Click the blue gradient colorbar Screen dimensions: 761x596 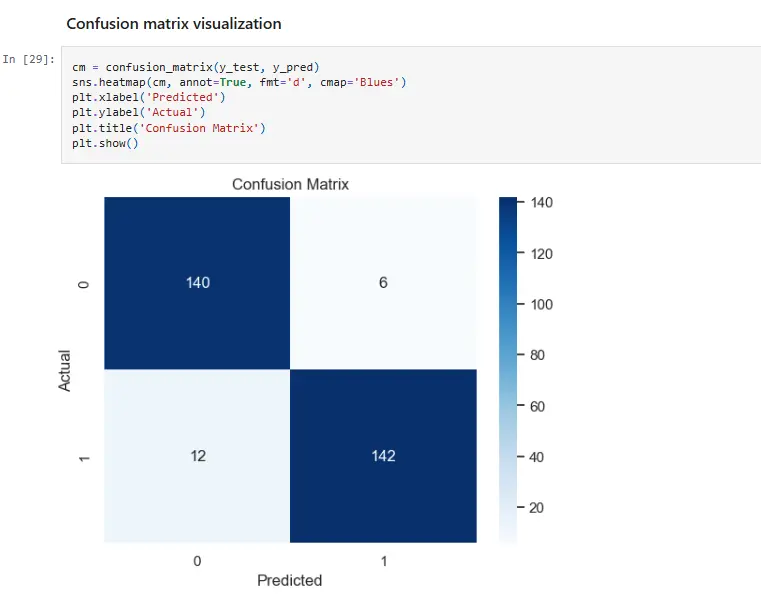tap(507, 370)
